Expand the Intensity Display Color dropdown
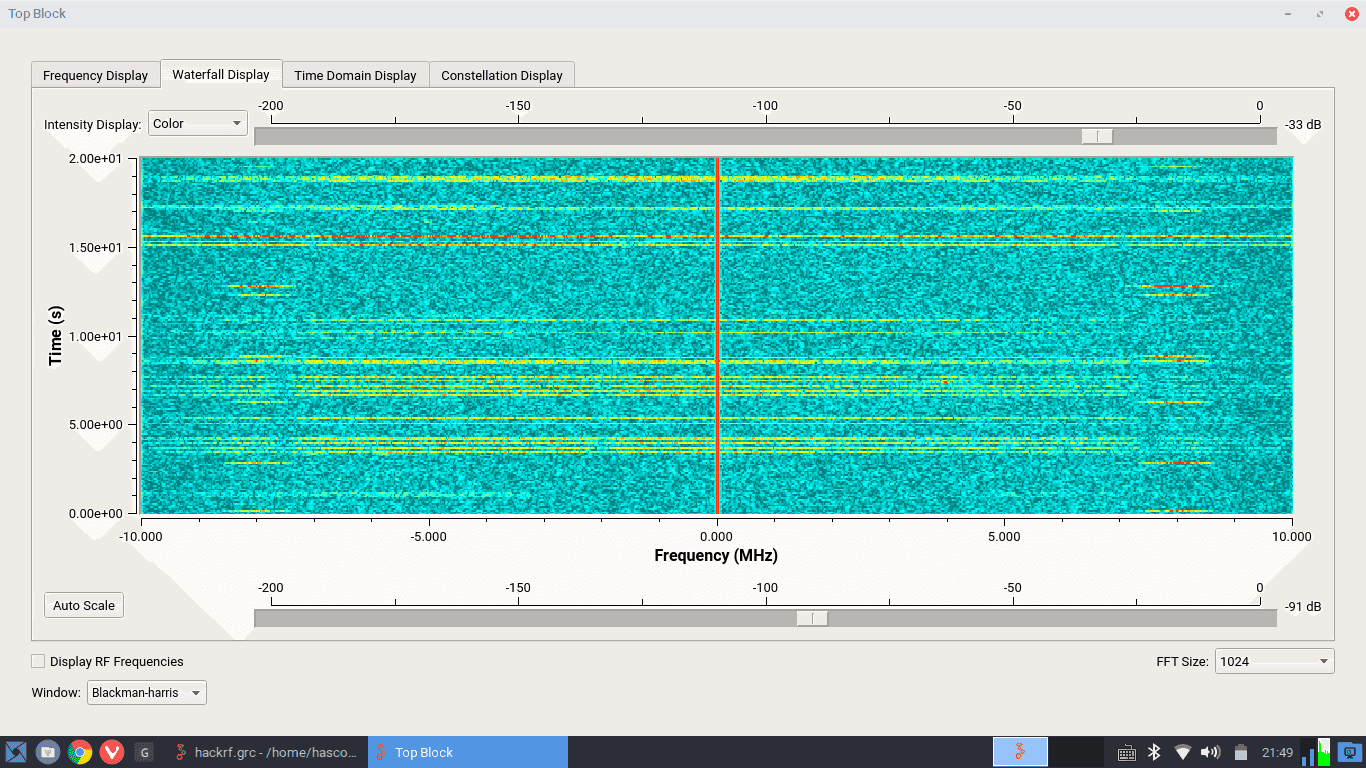 (198, 123)
